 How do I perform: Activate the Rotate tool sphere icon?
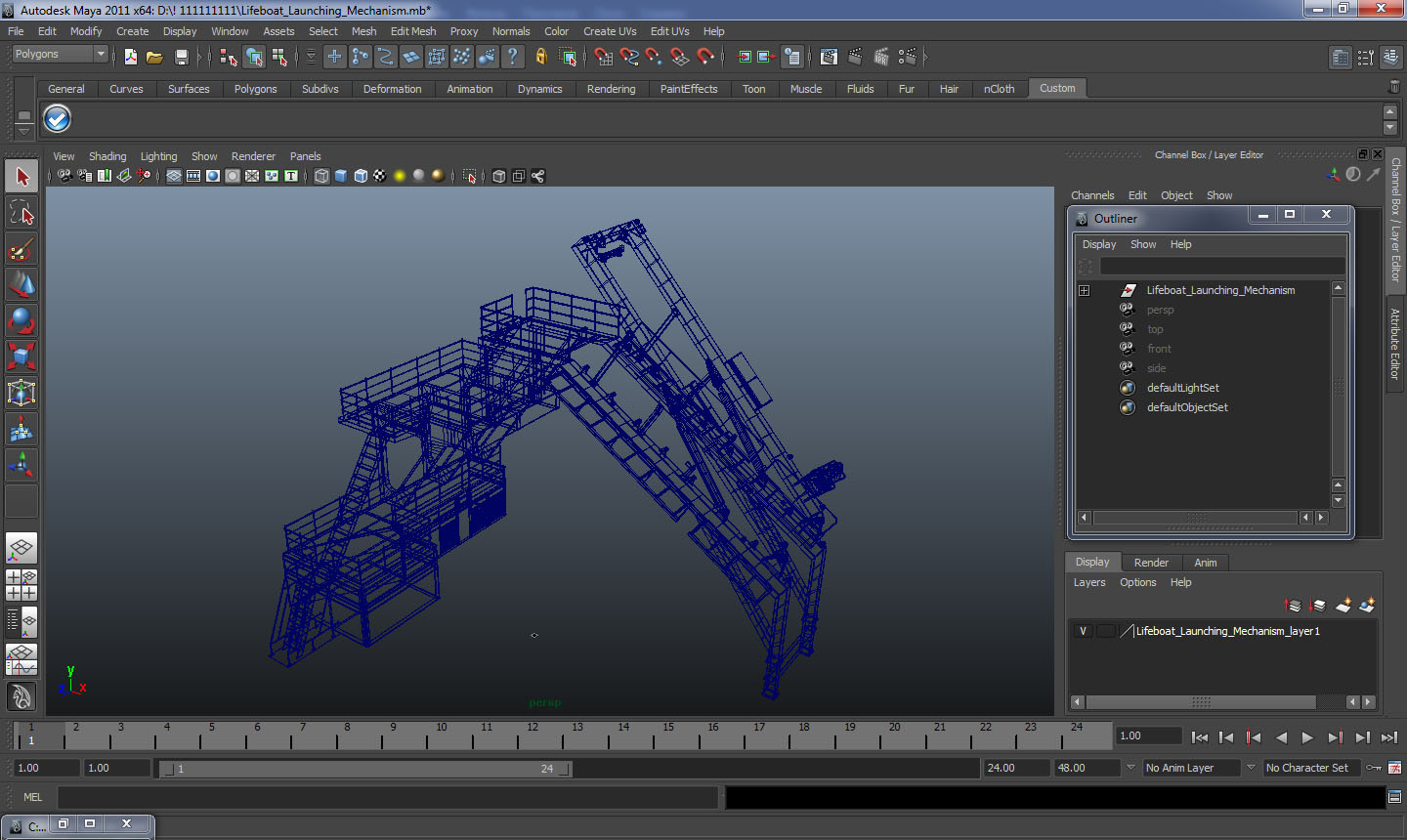[x=21, y=320]
